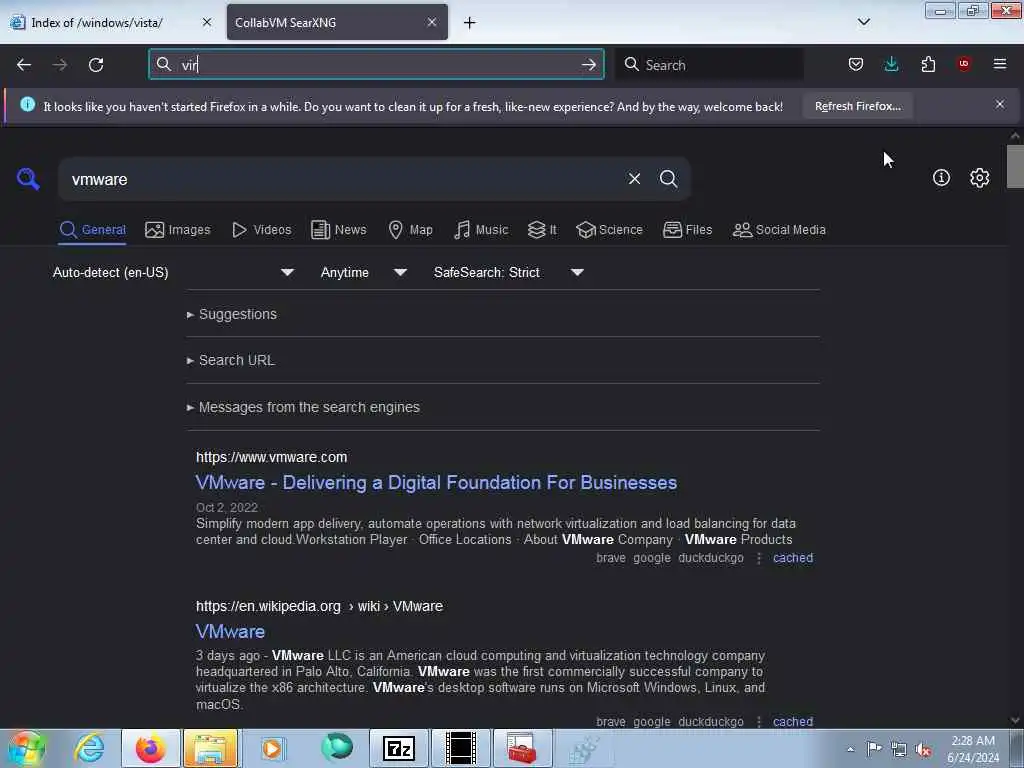The height and width of the screenshot is (768, 1024).
Task: Open the muted volume tray icon
Action: (x=923, y=749)
